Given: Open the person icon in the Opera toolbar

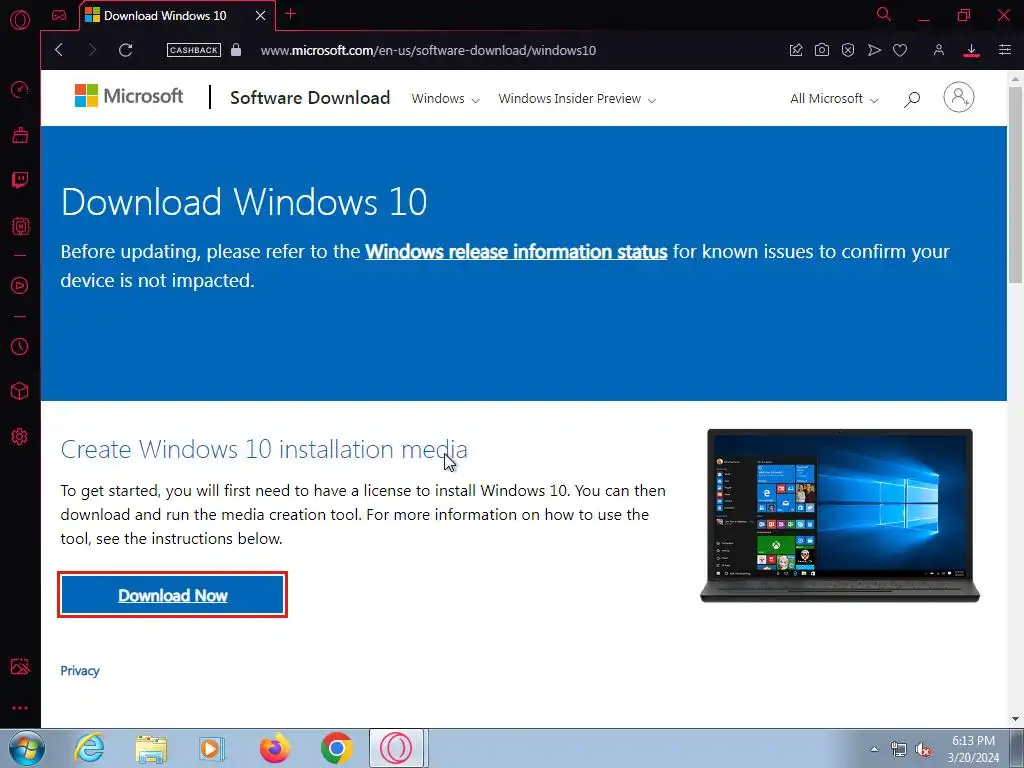Looking at the screenshot, I should tap(938, 50).
